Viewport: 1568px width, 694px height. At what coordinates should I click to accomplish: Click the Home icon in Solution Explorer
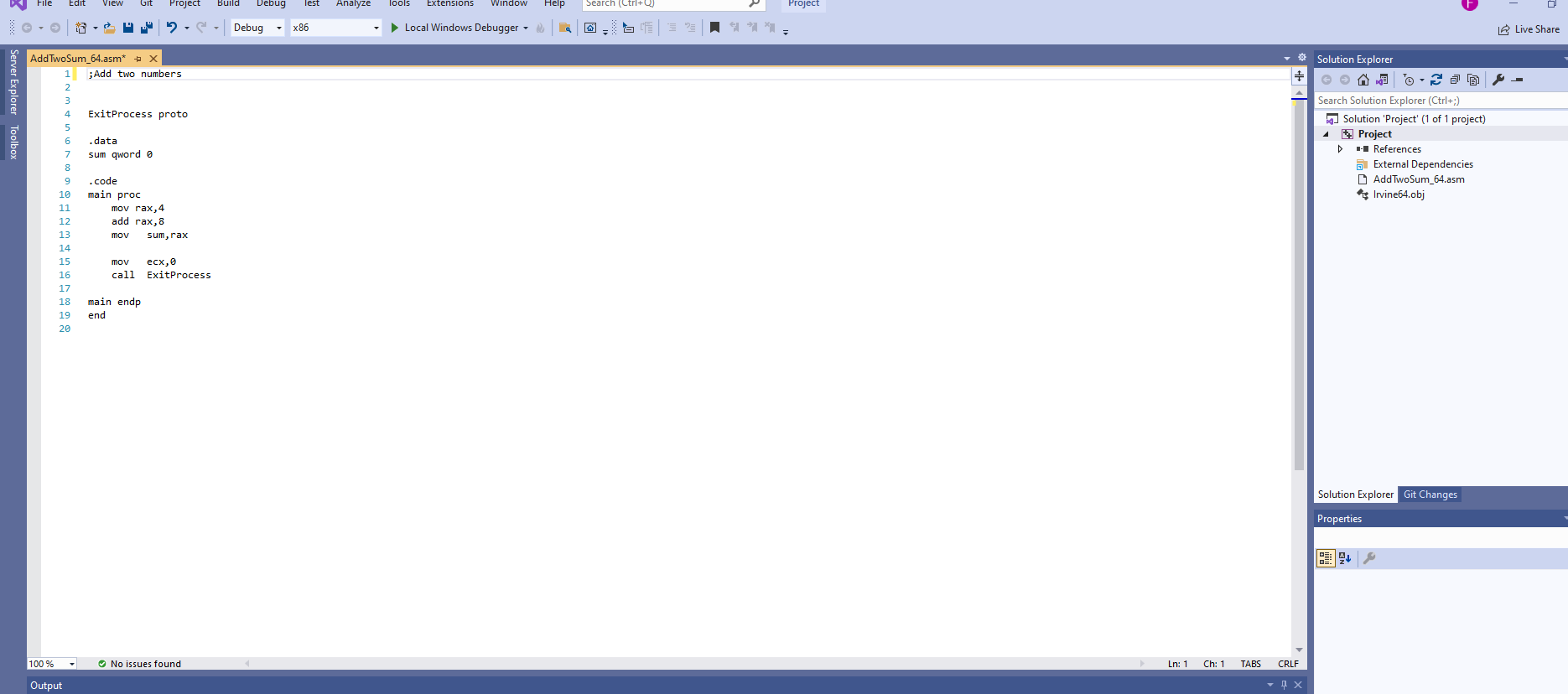1363,80
